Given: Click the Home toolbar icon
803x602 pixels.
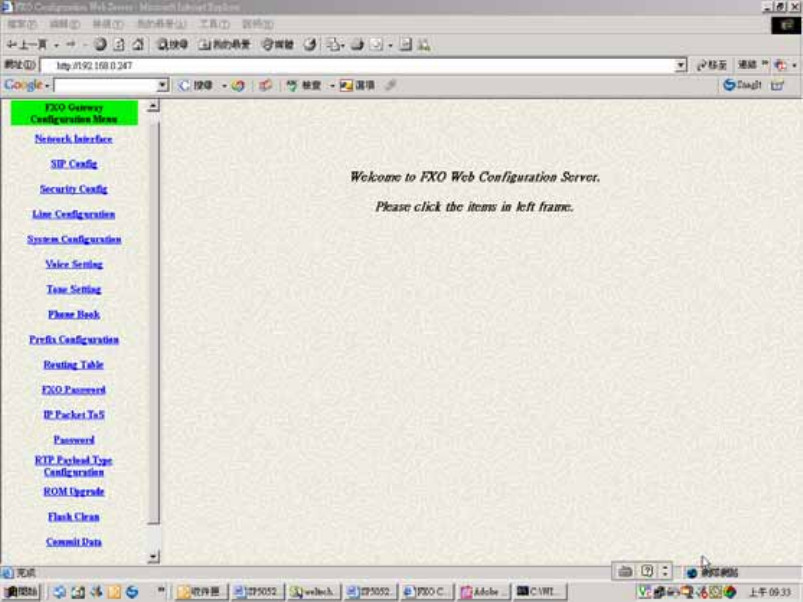Looking at the screenshot, I should [x=138, y=45].
